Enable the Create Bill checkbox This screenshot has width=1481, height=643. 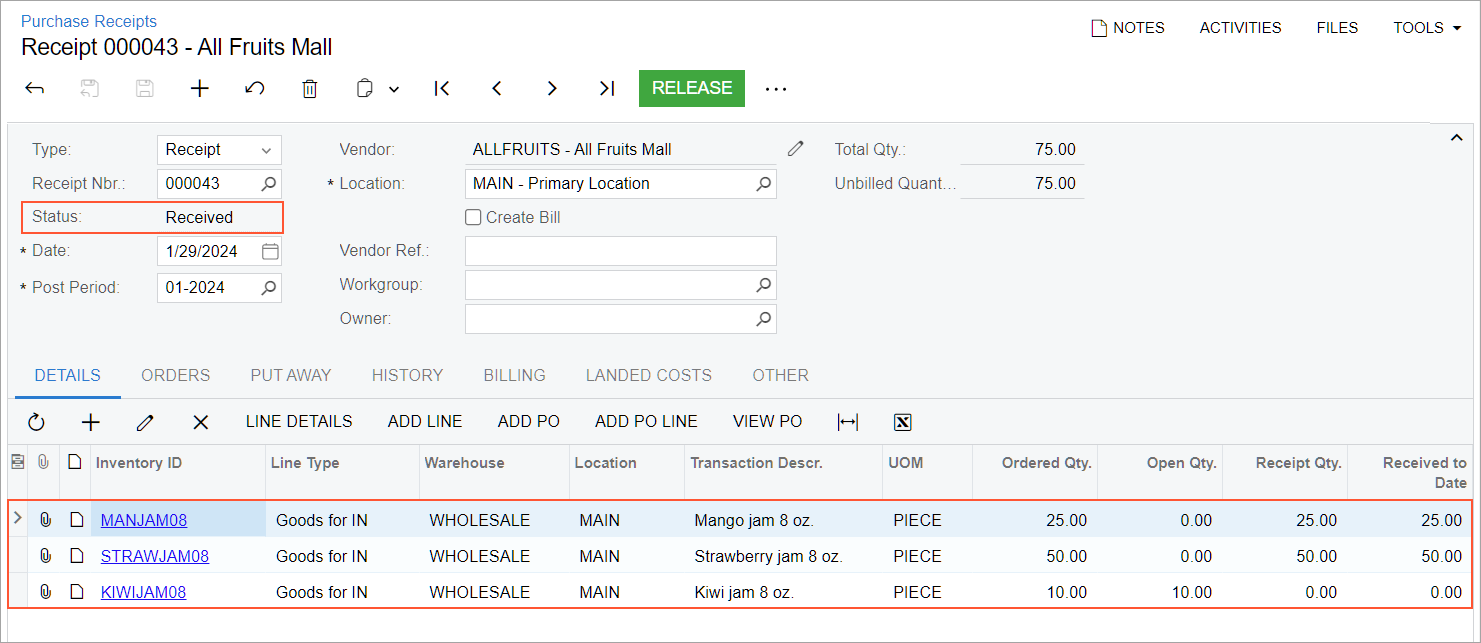[x=474, y=217]
